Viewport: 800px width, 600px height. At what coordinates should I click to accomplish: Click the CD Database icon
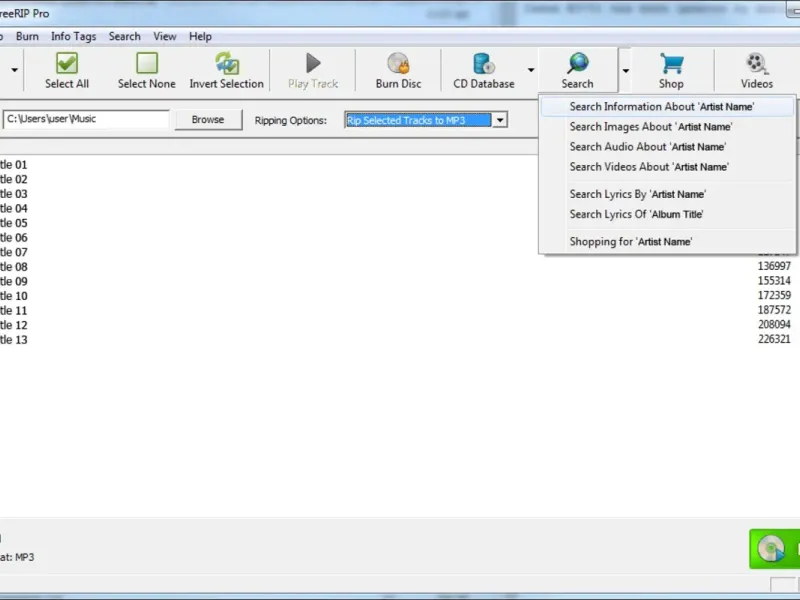coord(483,63)
